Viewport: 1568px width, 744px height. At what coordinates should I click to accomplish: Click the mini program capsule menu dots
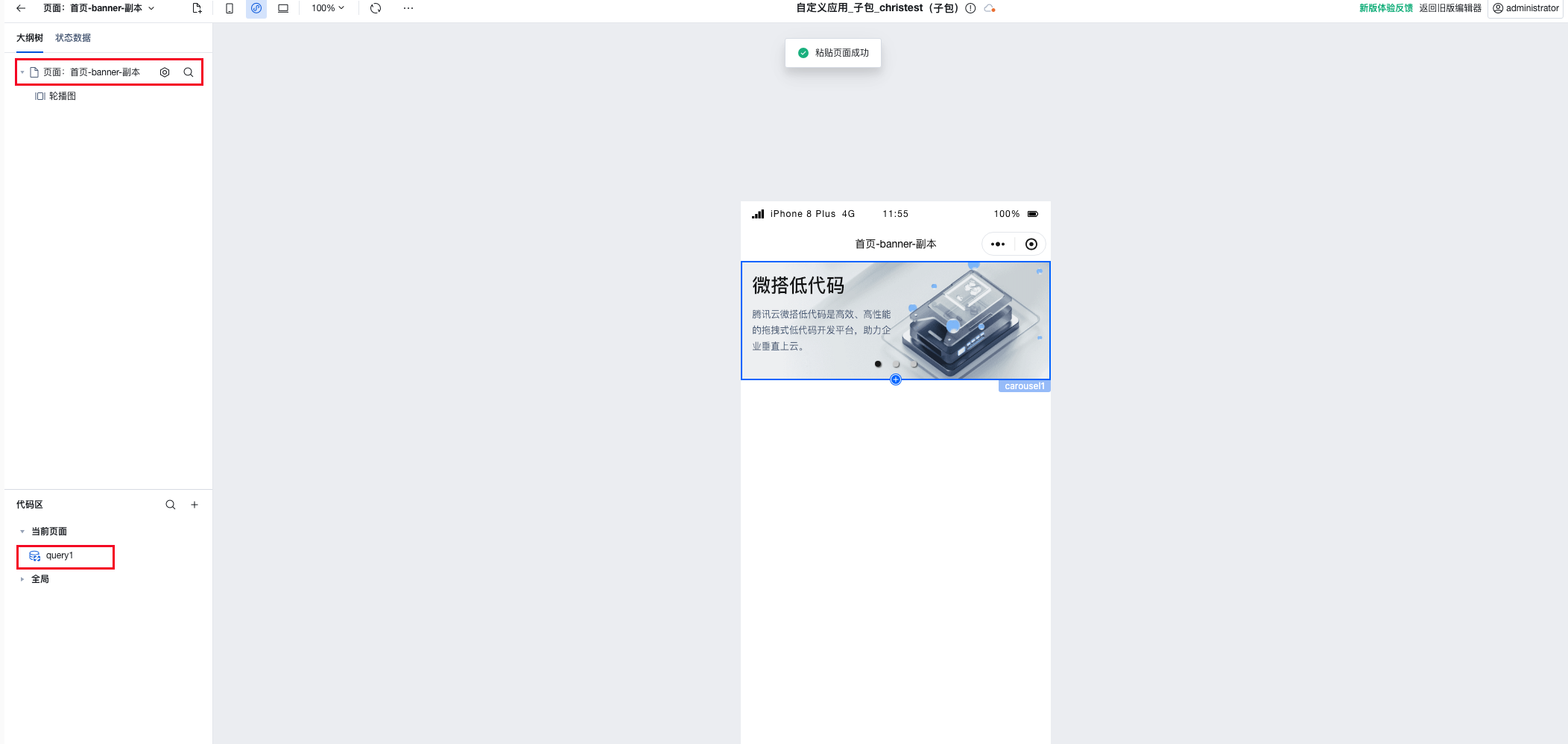click(998, 245)
